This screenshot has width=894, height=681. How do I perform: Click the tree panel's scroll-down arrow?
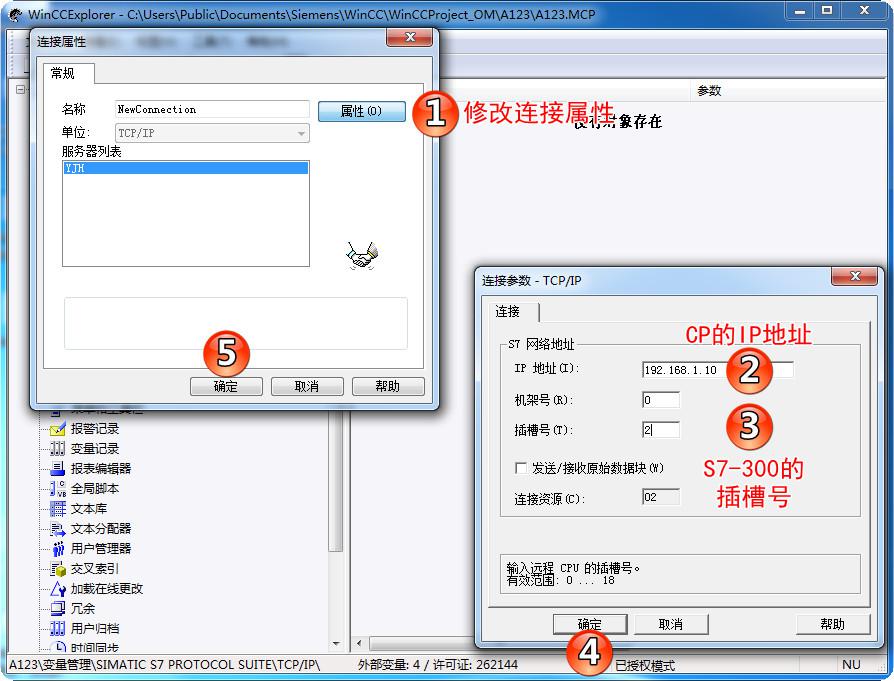click(x=336, y=643)
